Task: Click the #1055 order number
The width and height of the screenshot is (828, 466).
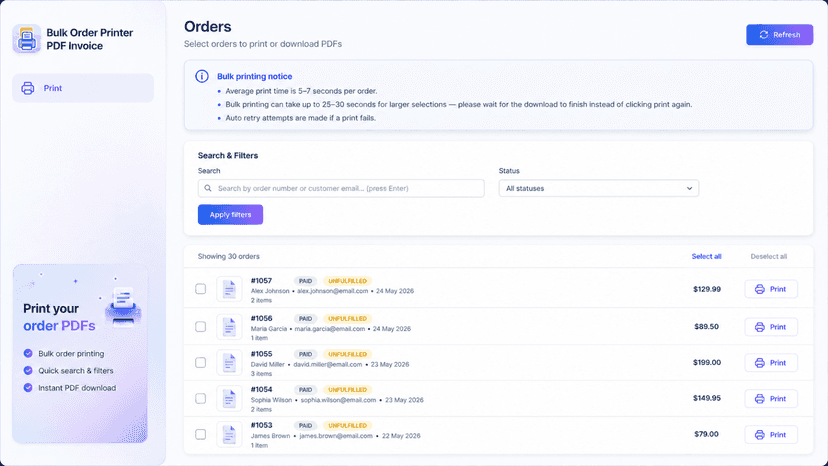Action: pos(261,354)
